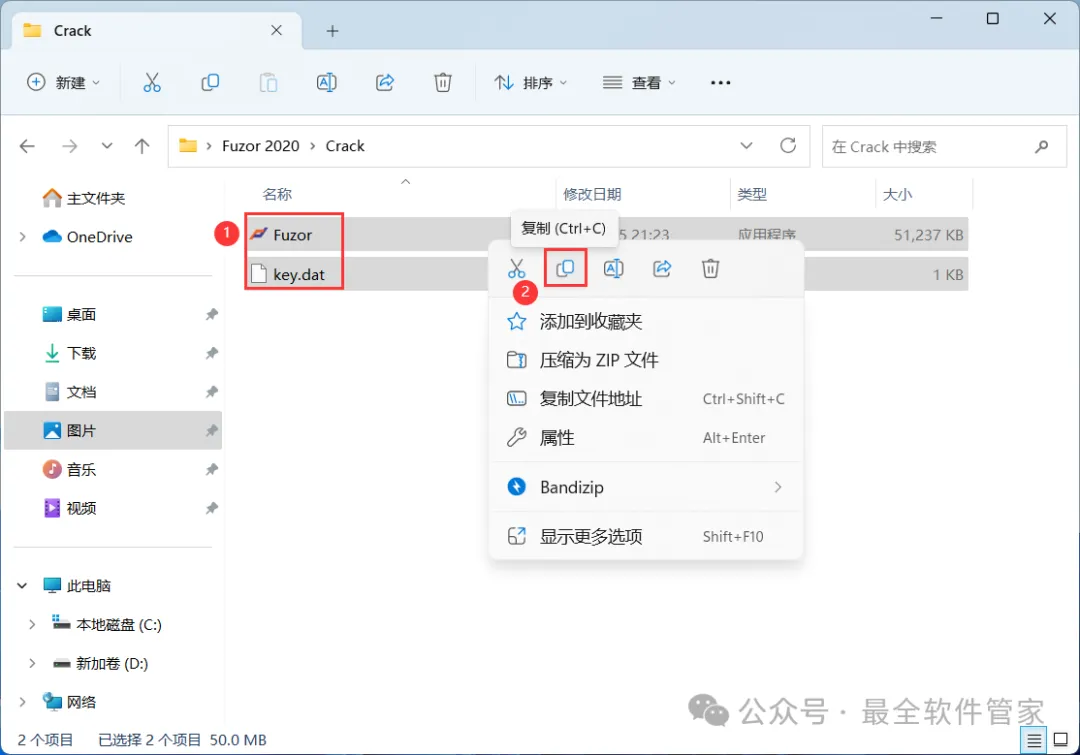
Task: Click the search magnifier icon
Action: 1041,146
